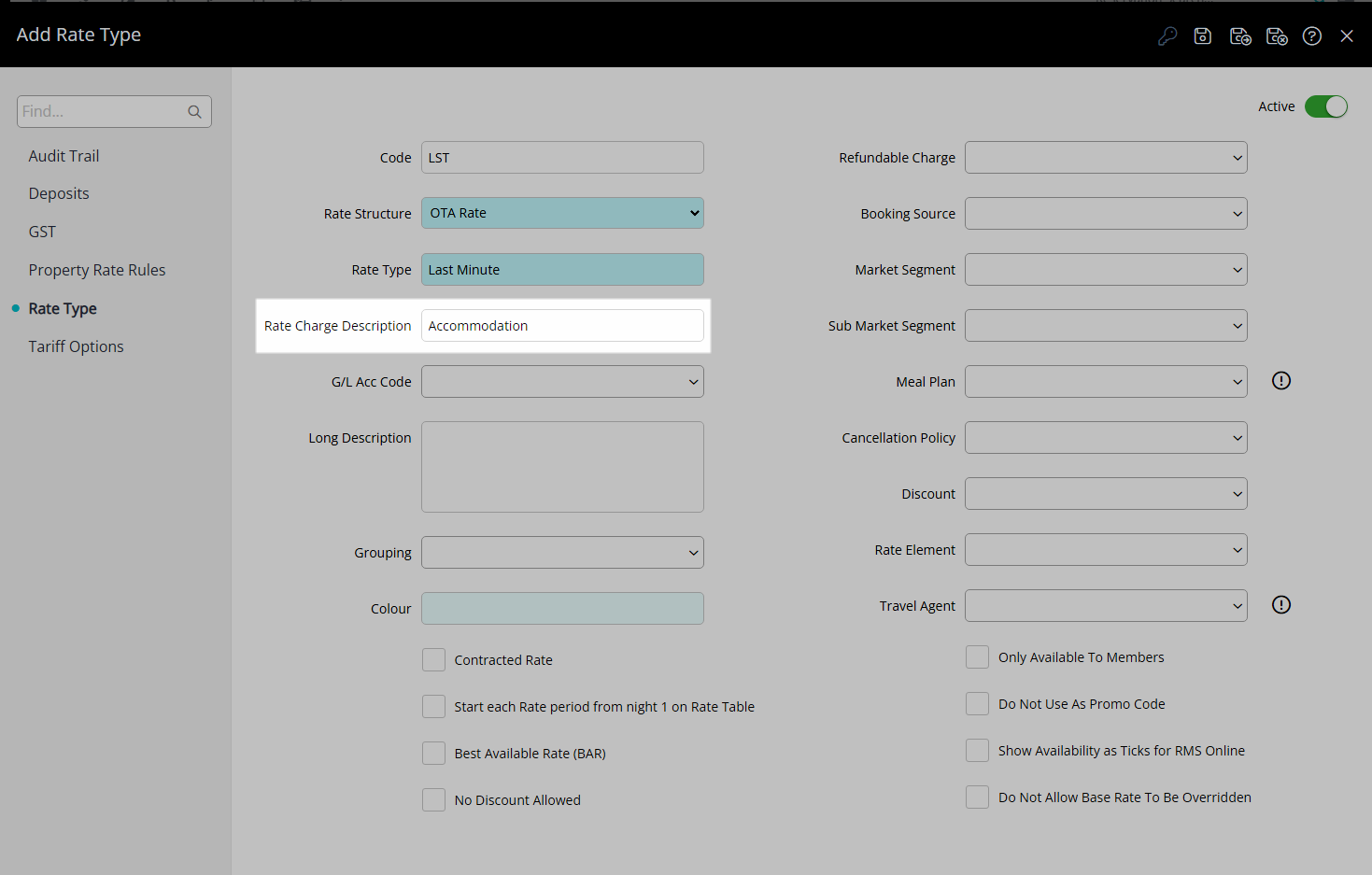Click the Find search field
The width and height of the screenshot is (1372, 875).
click(114, 111)
